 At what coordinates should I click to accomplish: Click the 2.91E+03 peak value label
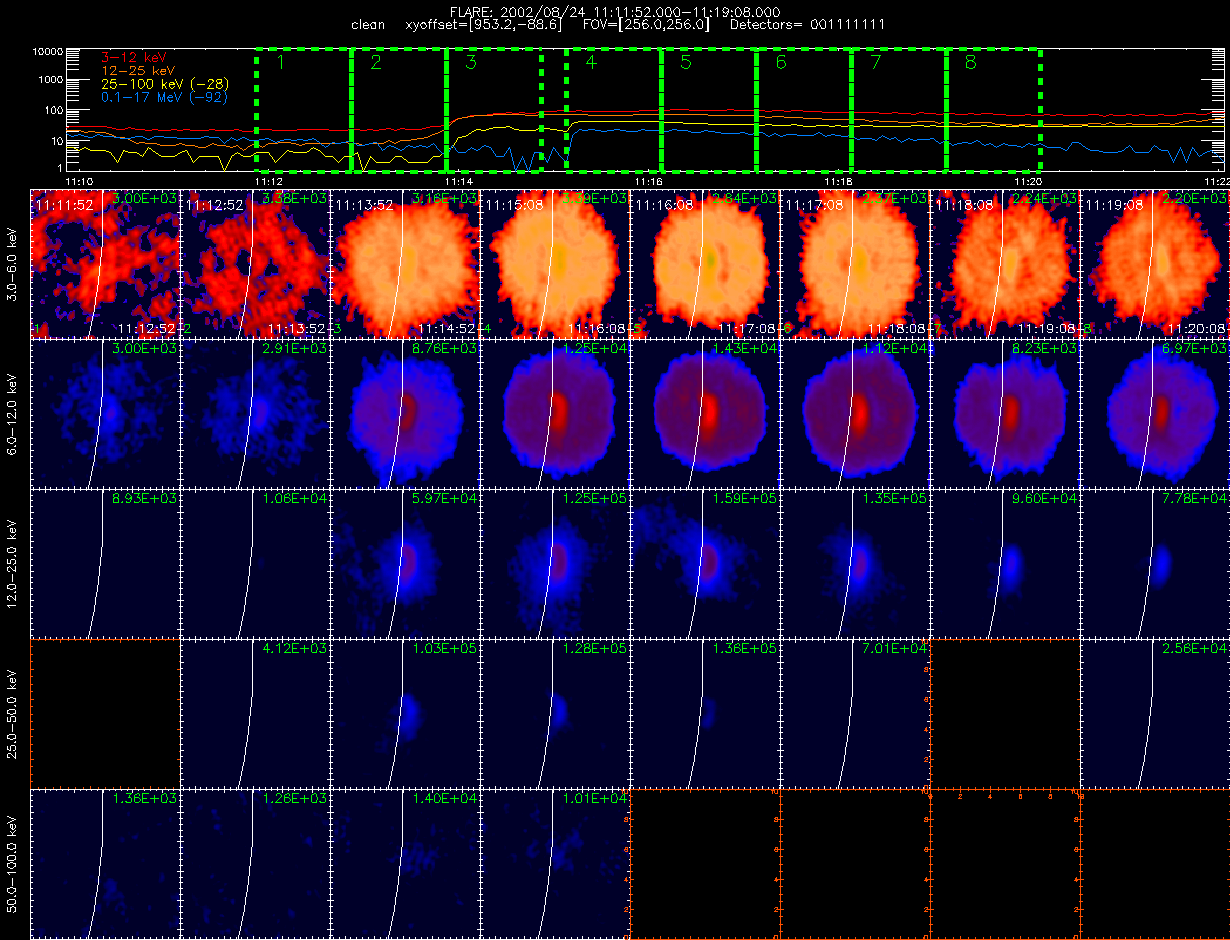click(x=294, y=349)
